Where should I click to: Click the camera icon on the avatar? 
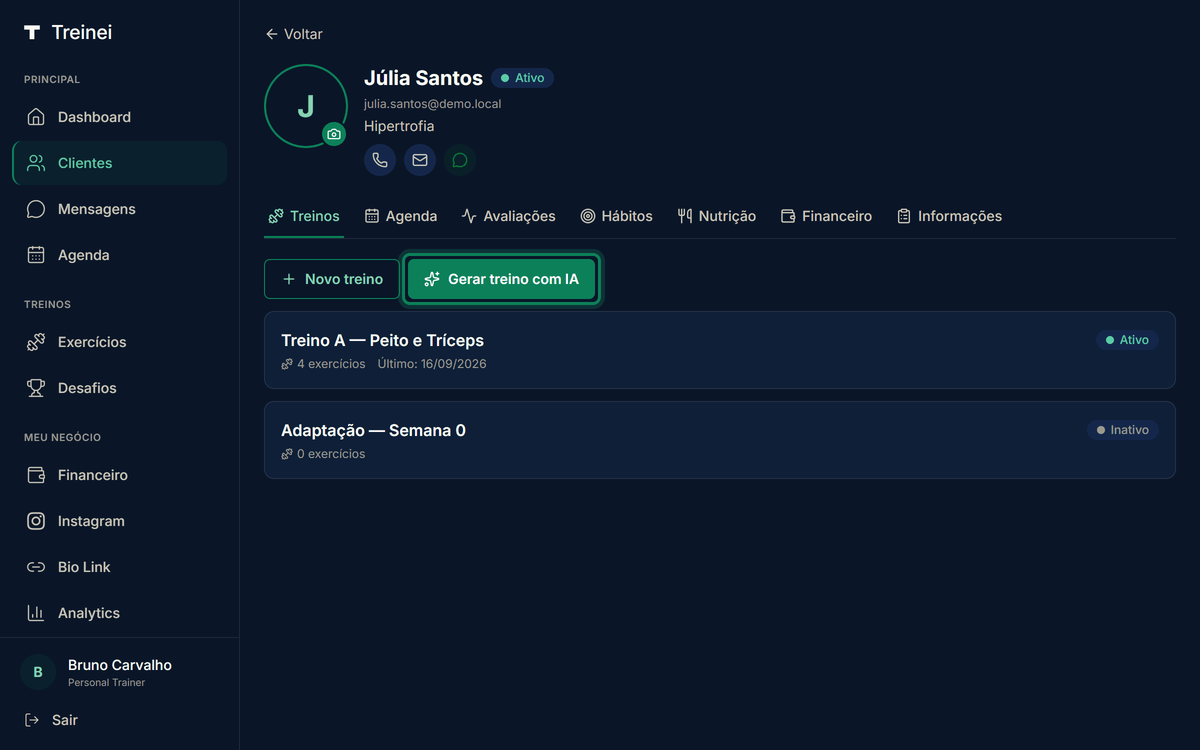point(334,134)
